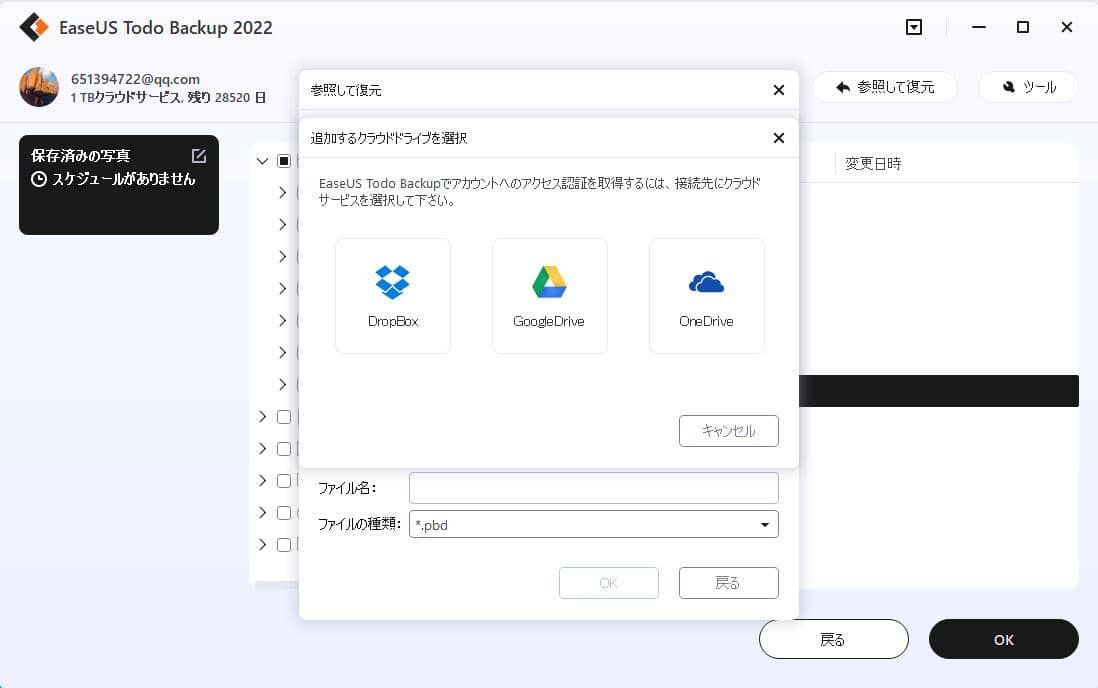The width and height of the screenshot is (1098, 688).
Task: Open the user account avatar
Action: (x=38, y=87)
